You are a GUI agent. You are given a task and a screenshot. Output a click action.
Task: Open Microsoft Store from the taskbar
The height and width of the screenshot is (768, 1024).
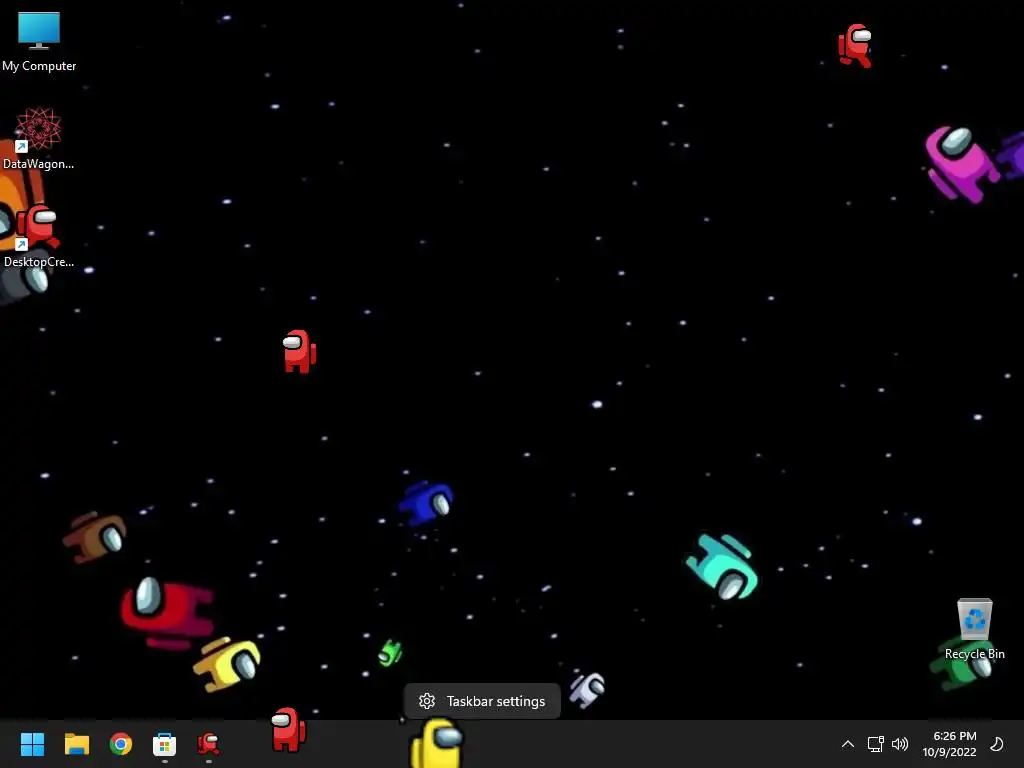point(165,744)
